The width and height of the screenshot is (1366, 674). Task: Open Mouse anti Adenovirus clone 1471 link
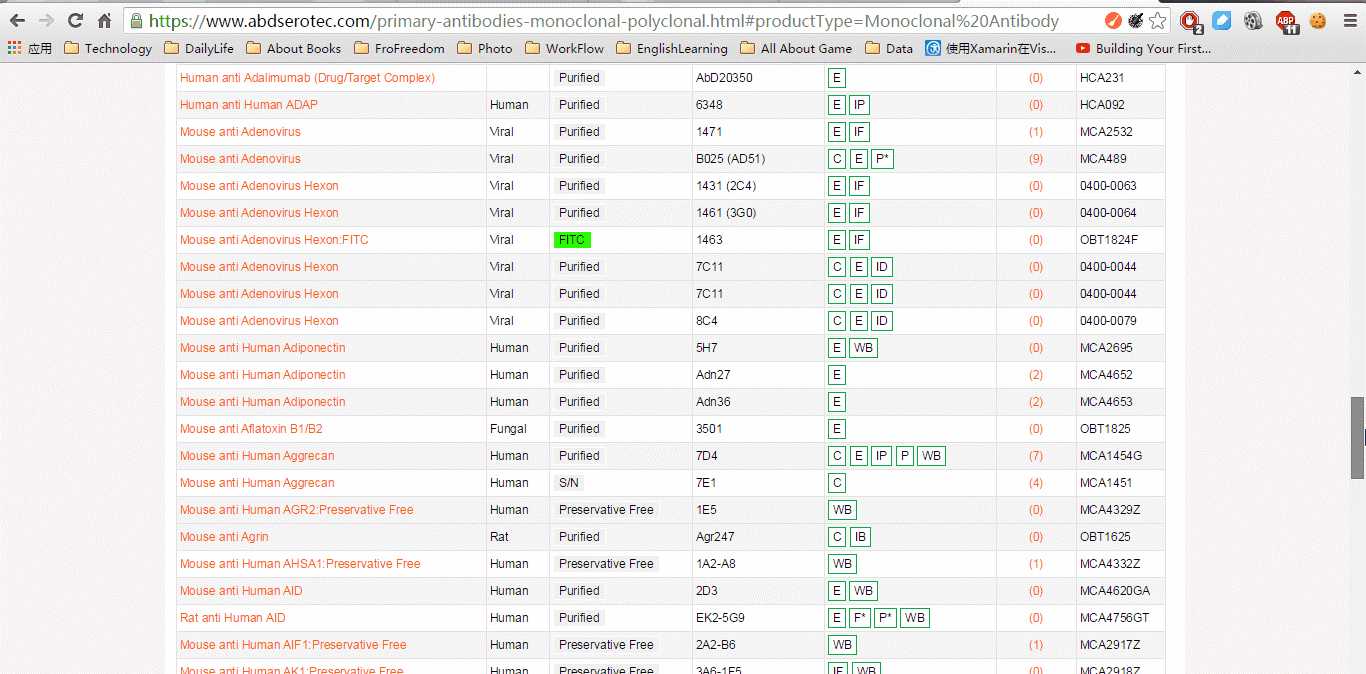pos(240,132)
